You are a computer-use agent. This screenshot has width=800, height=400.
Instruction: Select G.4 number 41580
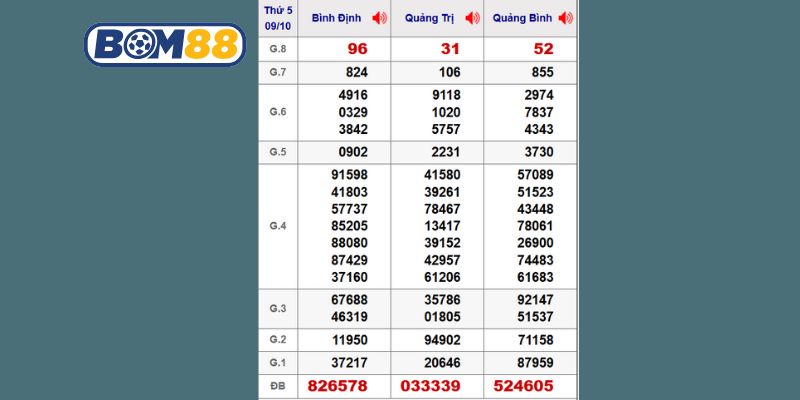(x=442, y=175)
